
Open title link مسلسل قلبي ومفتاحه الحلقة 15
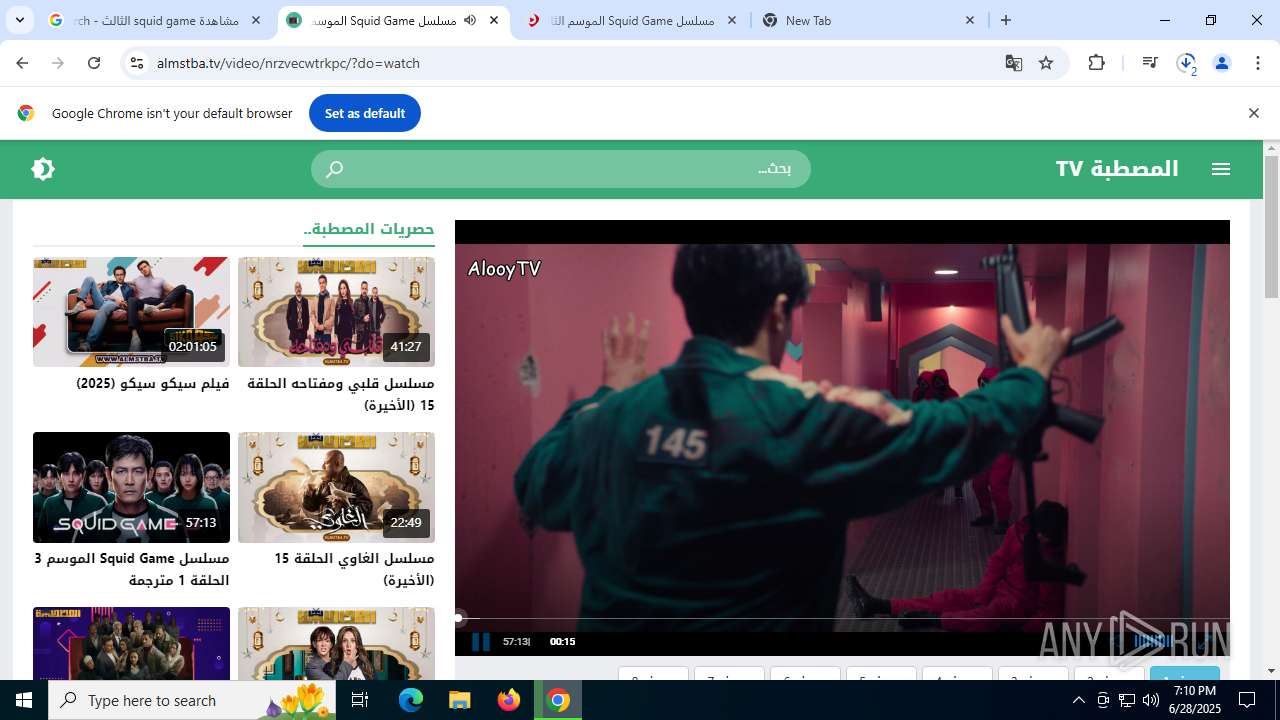(x=341, y=394)
